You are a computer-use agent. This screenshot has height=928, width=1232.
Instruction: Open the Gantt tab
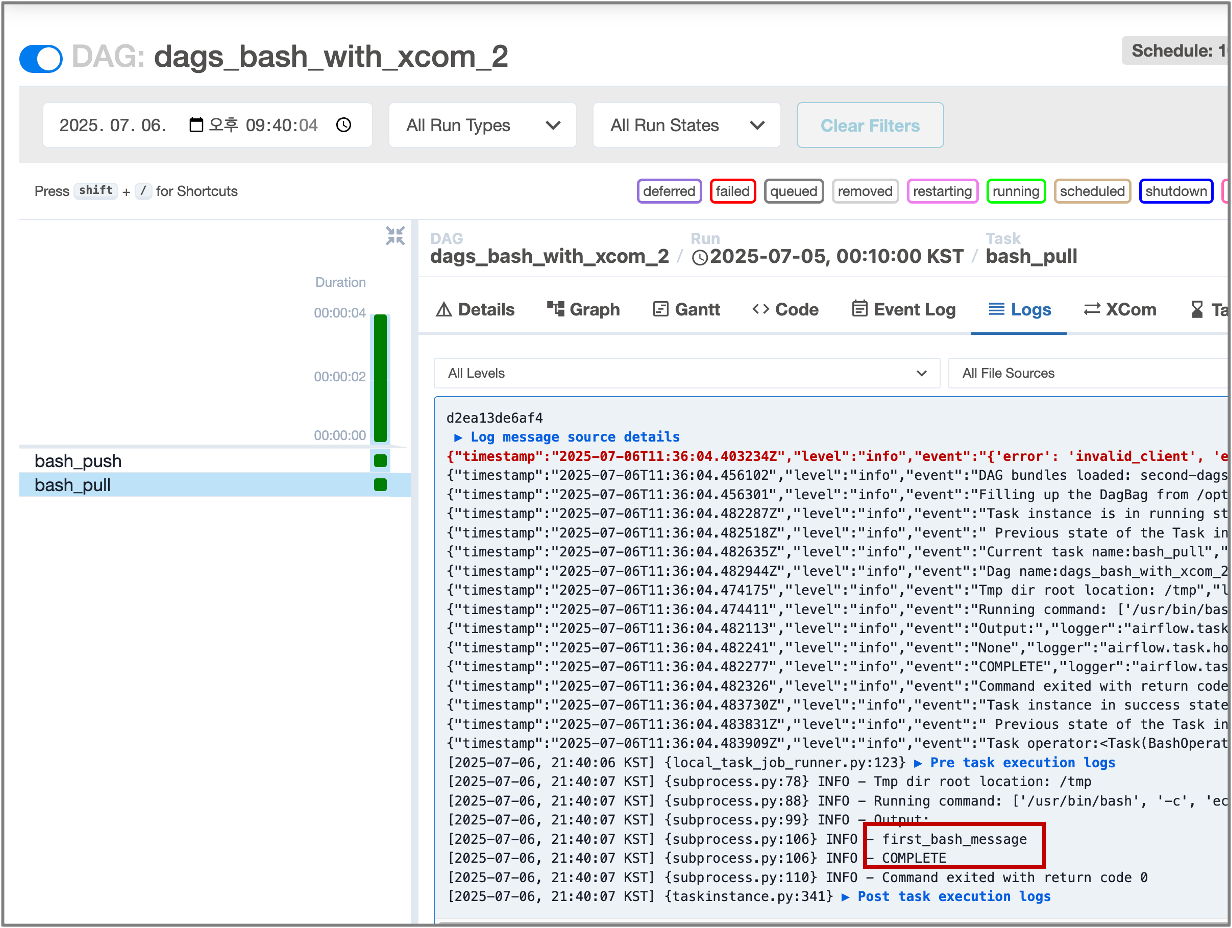[686, 310]
